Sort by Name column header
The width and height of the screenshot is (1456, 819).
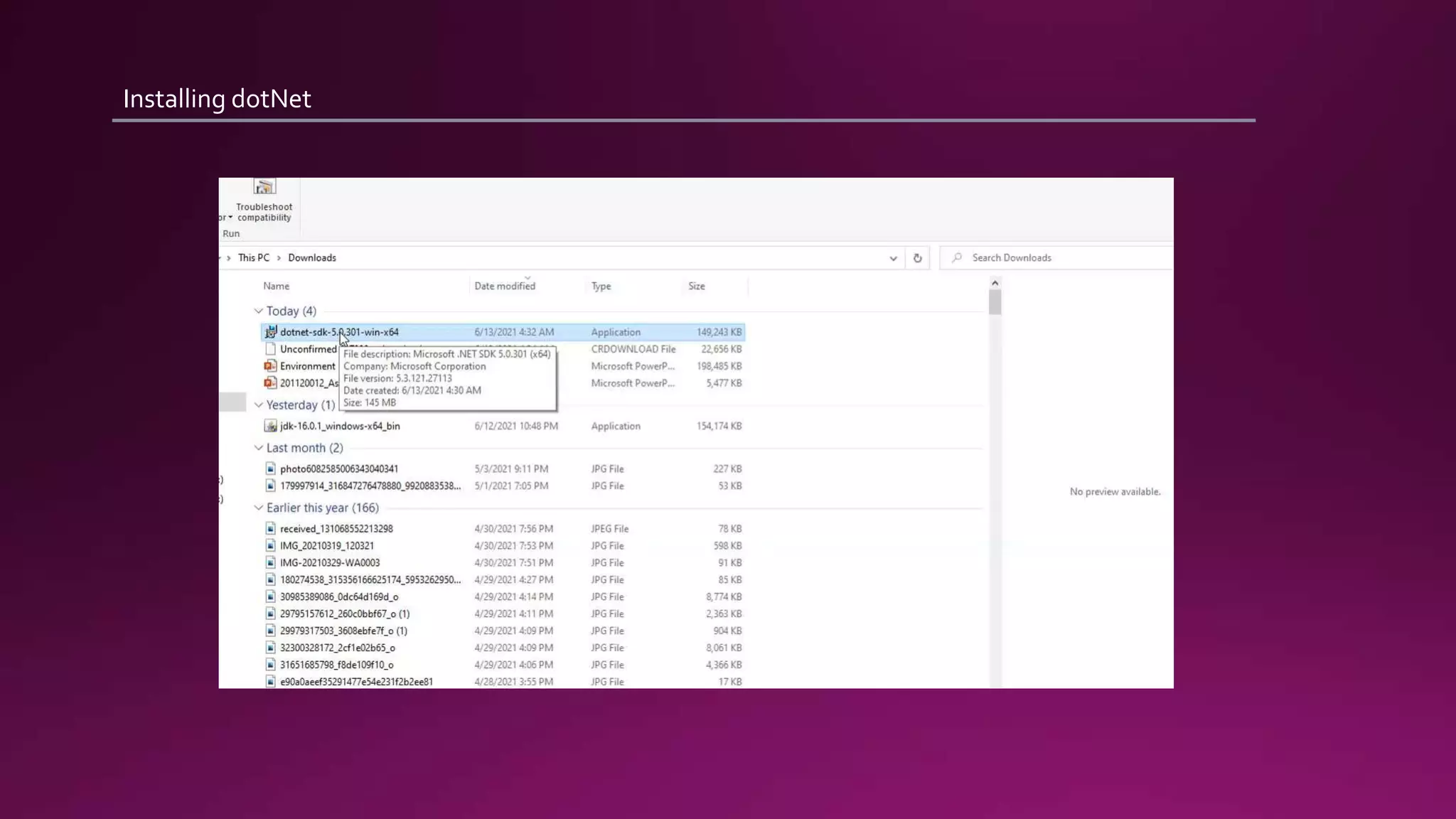[x=277, y=286]
